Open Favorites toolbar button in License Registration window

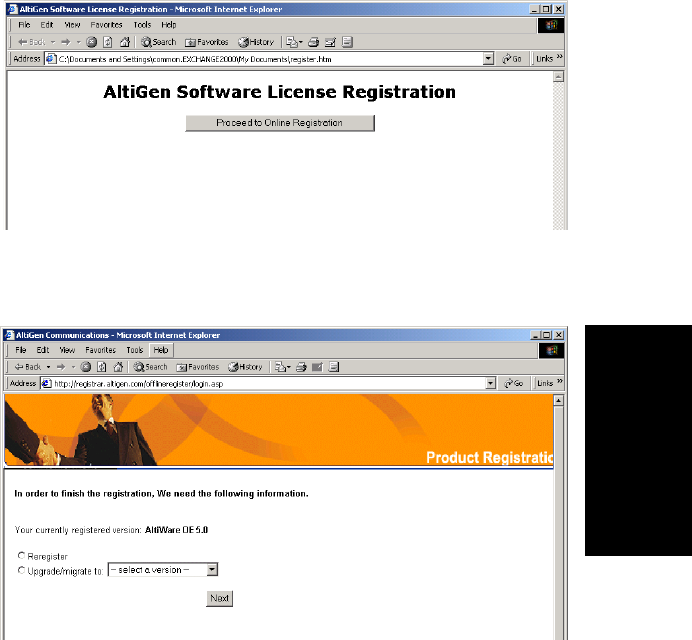point(207,42)
